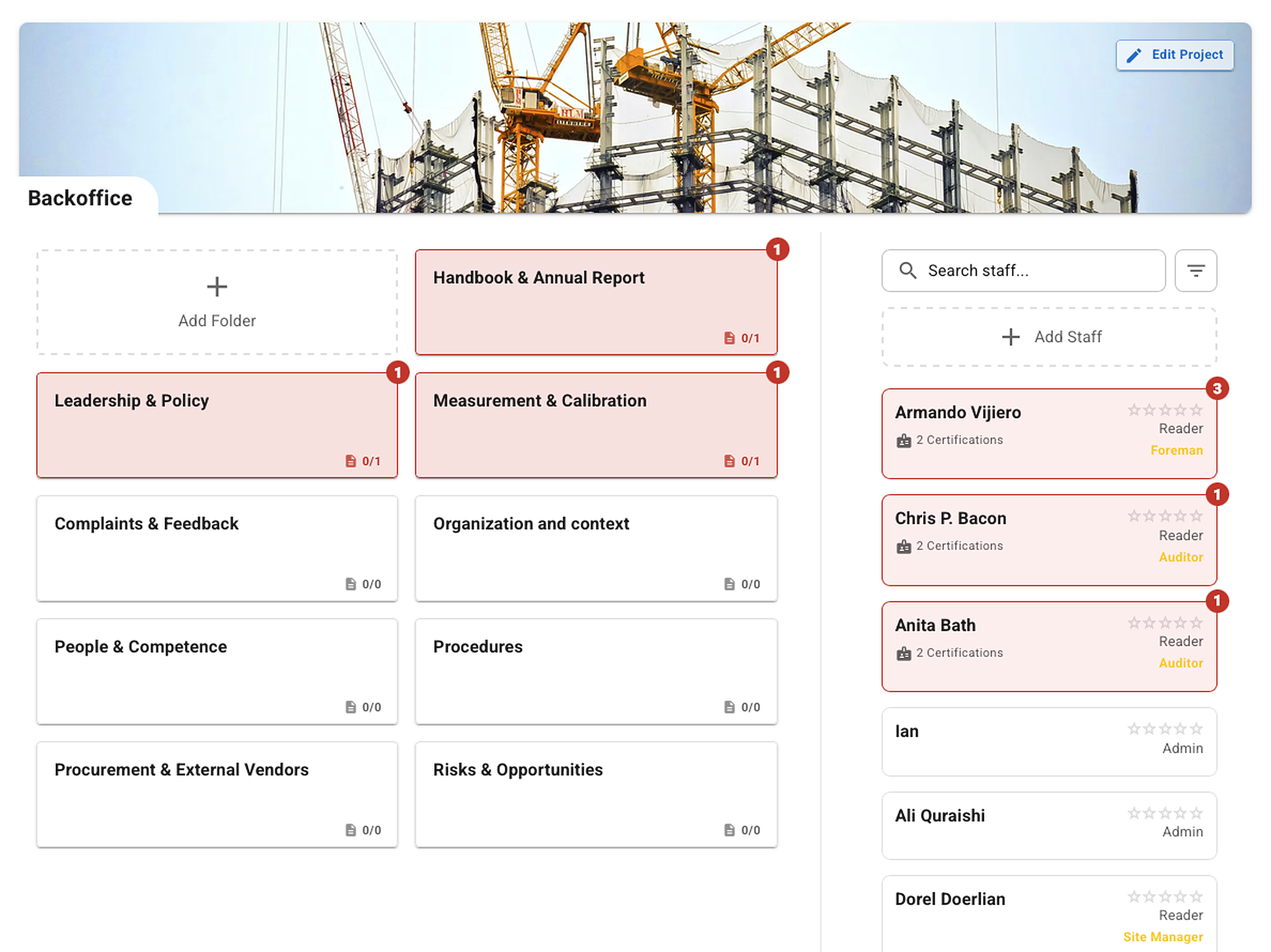The width and height of the screenshot is (1271, 952).
Task: Open the Risks & Opportunities folder
Action: [596, 794]
